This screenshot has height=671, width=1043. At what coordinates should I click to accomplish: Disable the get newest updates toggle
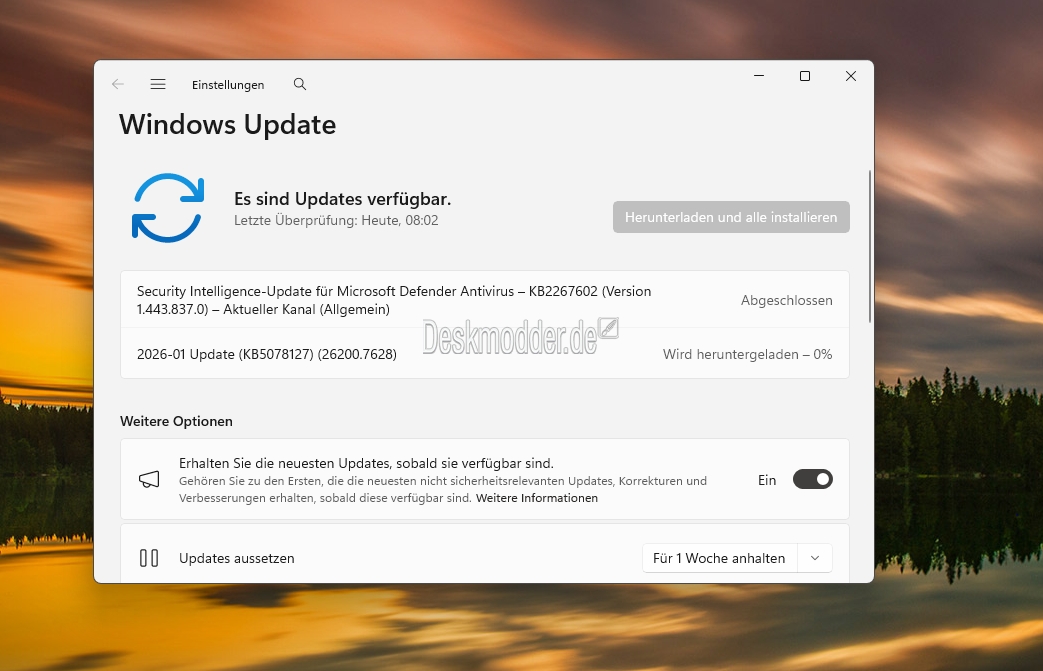coord(812,480)
